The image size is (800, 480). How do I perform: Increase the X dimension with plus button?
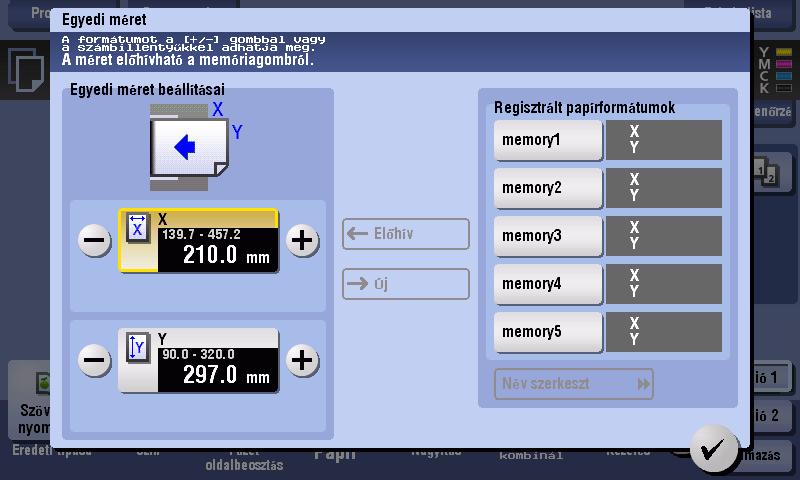click(x=303, y=240)
